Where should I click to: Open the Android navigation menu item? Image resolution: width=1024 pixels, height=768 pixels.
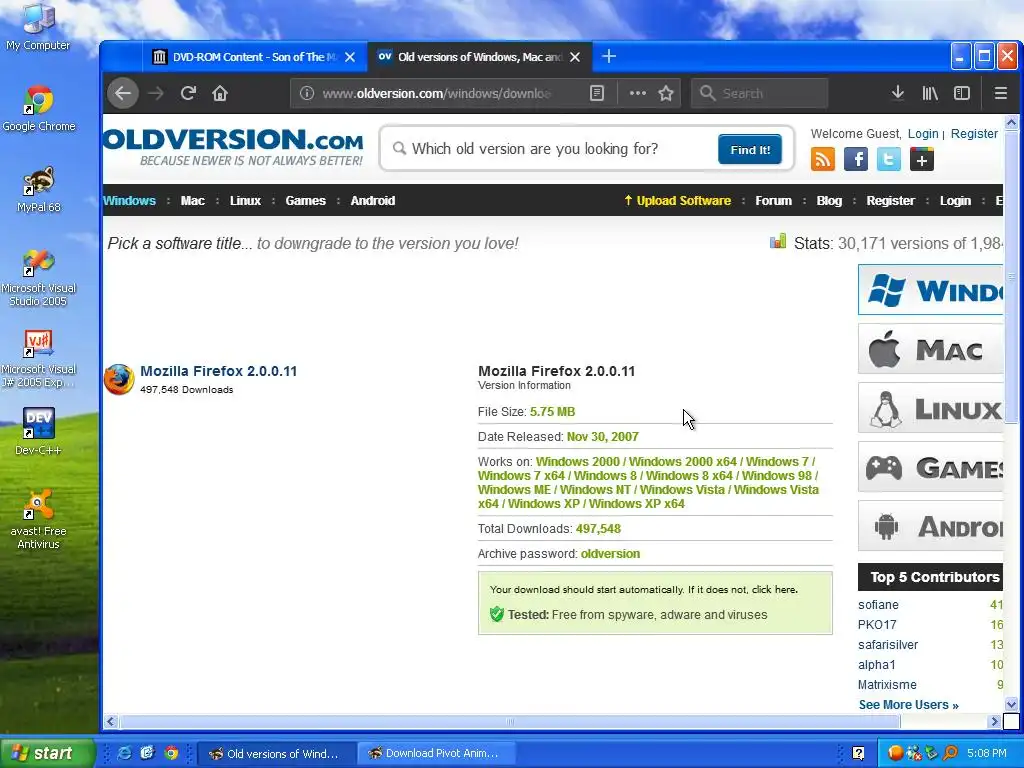[x=373, y=200]
